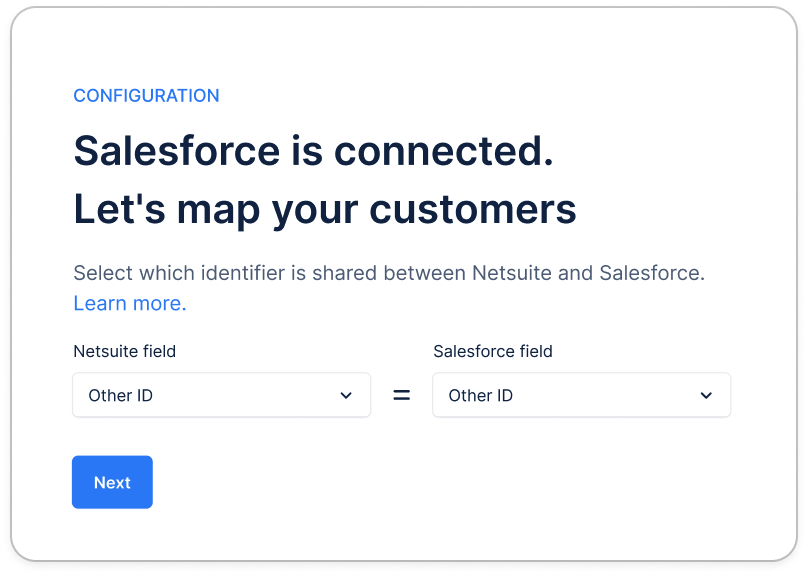The height and width of the screenshot is (576, 808).
Task: Select the 'Other ID' value under Netsuite field
Action: click(121, 395)
